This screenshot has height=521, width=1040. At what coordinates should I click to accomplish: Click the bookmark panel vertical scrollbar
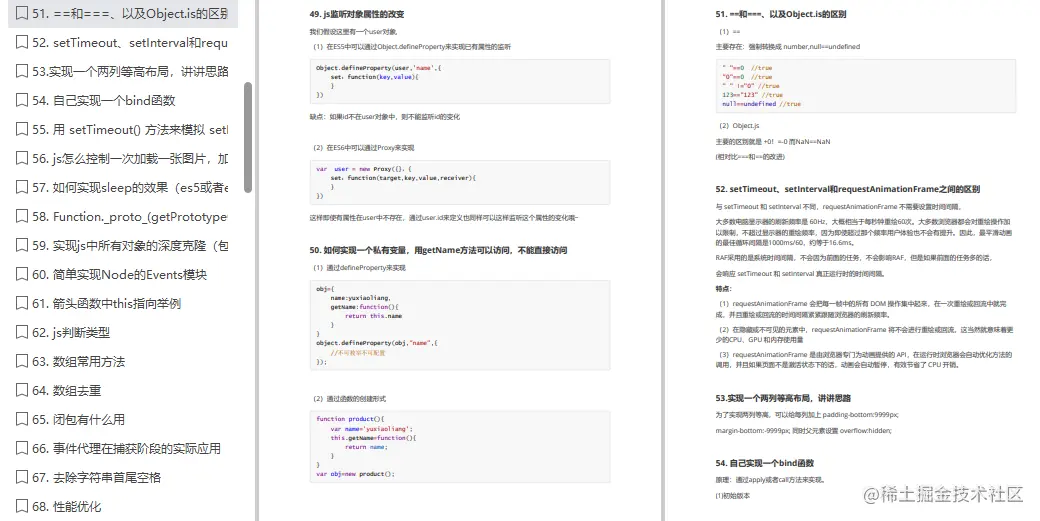coord(249,137)
